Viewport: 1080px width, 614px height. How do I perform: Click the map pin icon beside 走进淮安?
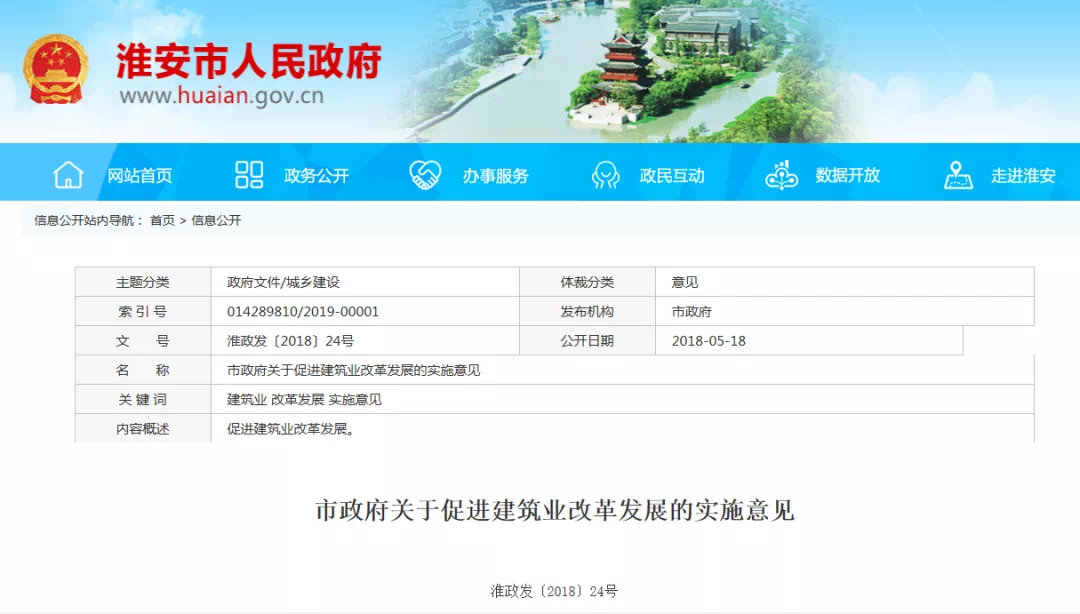[958, 174]
